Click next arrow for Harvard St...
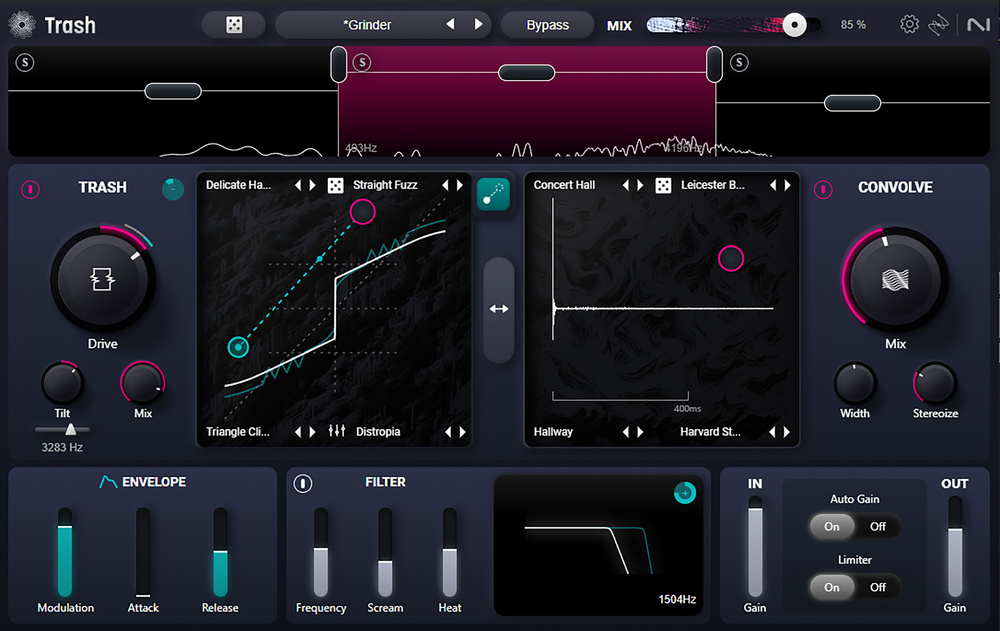 click(787, 432)
